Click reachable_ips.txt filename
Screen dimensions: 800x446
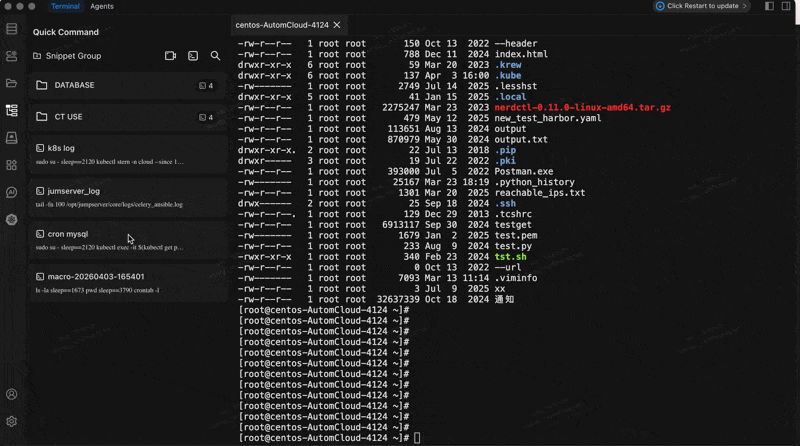(x=540, y=193)
